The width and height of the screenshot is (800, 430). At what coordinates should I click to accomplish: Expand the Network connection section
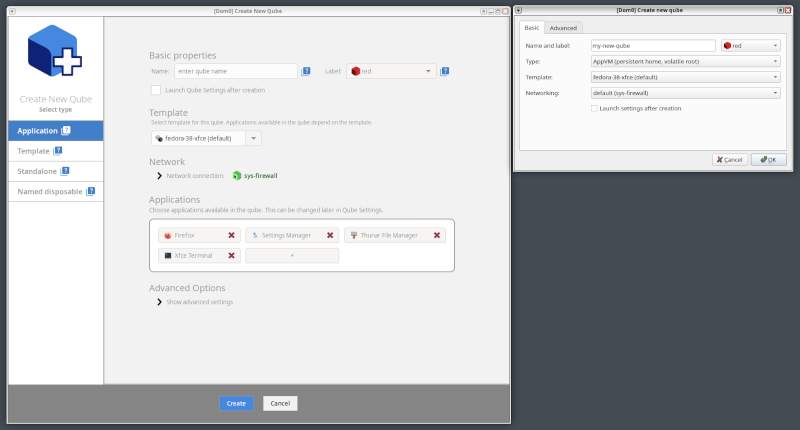[x=159, y=176]
